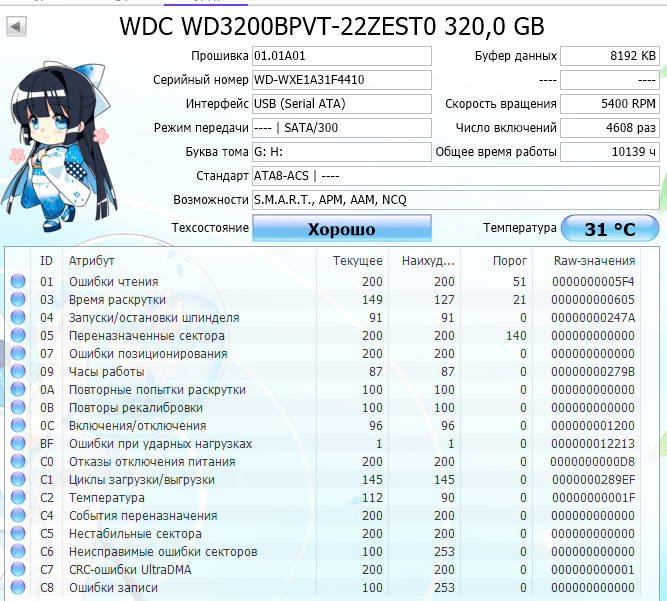Click the status orb for Повторные попытки раскрутки
The image size is (667, 601).
18,389
